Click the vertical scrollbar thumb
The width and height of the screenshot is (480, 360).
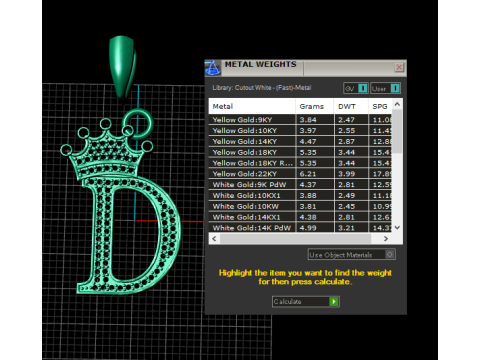tap(397, 131)
